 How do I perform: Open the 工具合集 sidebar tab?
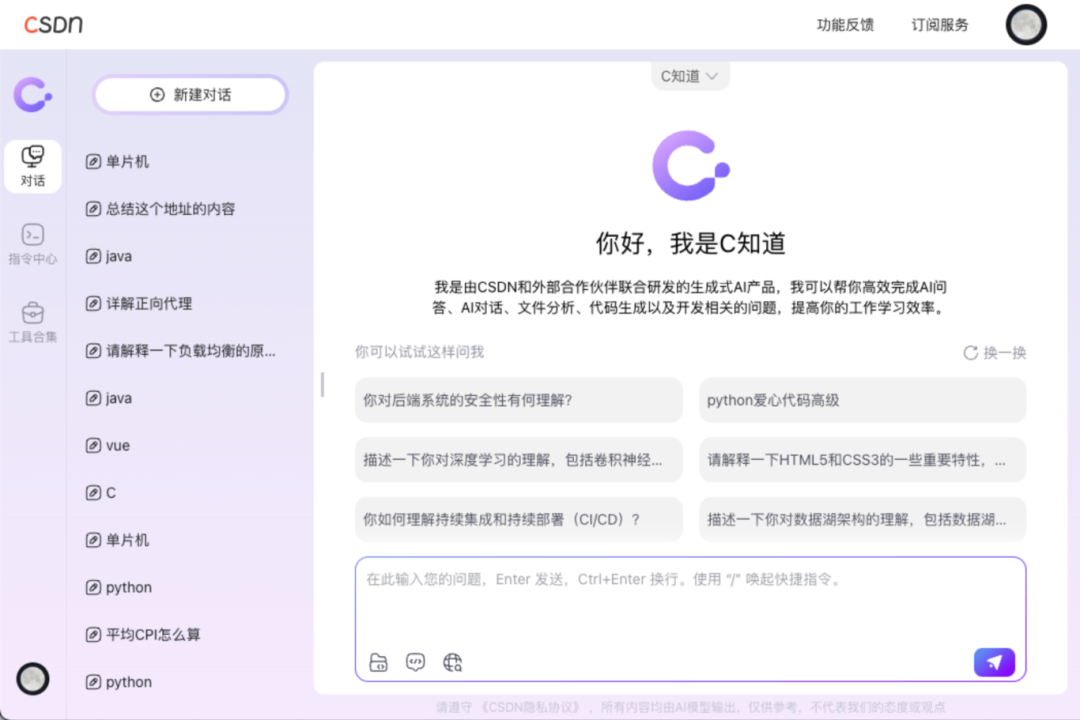click(x=32, y=322)
